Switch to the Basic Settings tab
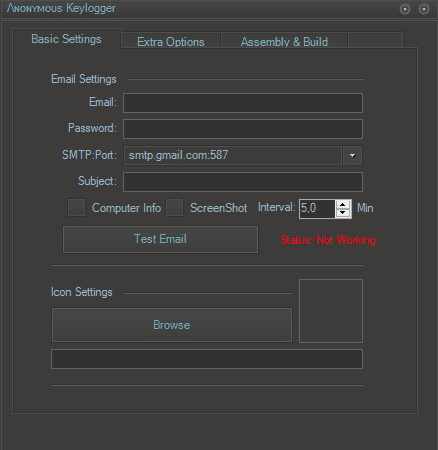438x450 pixels. [x=67, y=39]
